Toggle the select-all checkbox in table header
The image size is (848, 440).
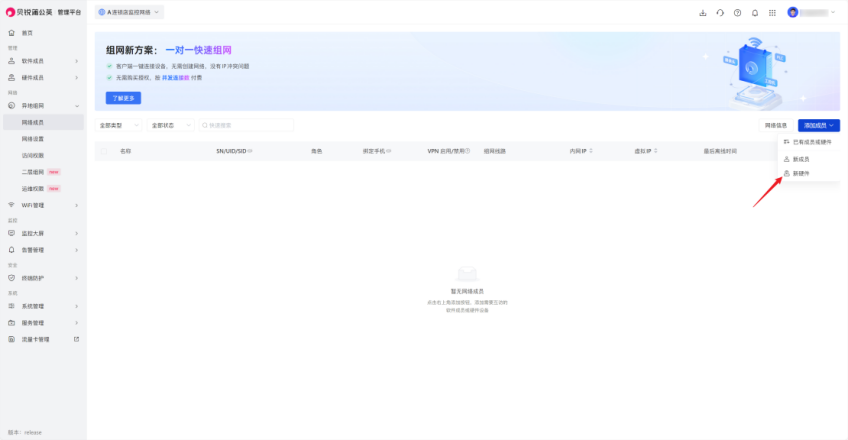pos(104,151)
